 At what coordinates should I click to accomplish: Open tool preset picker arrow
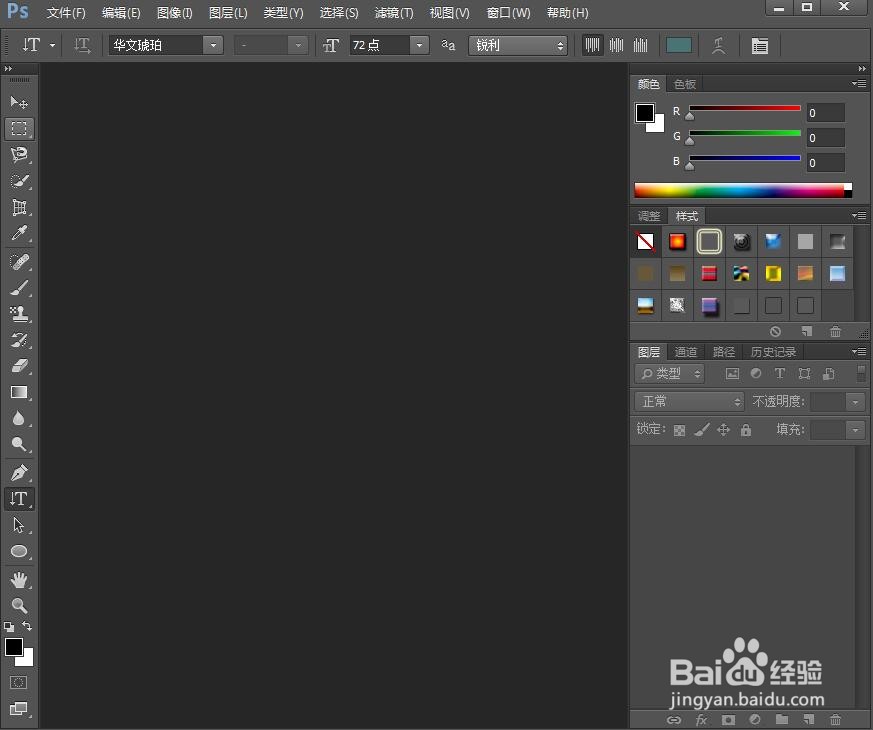tap(52, 45)
